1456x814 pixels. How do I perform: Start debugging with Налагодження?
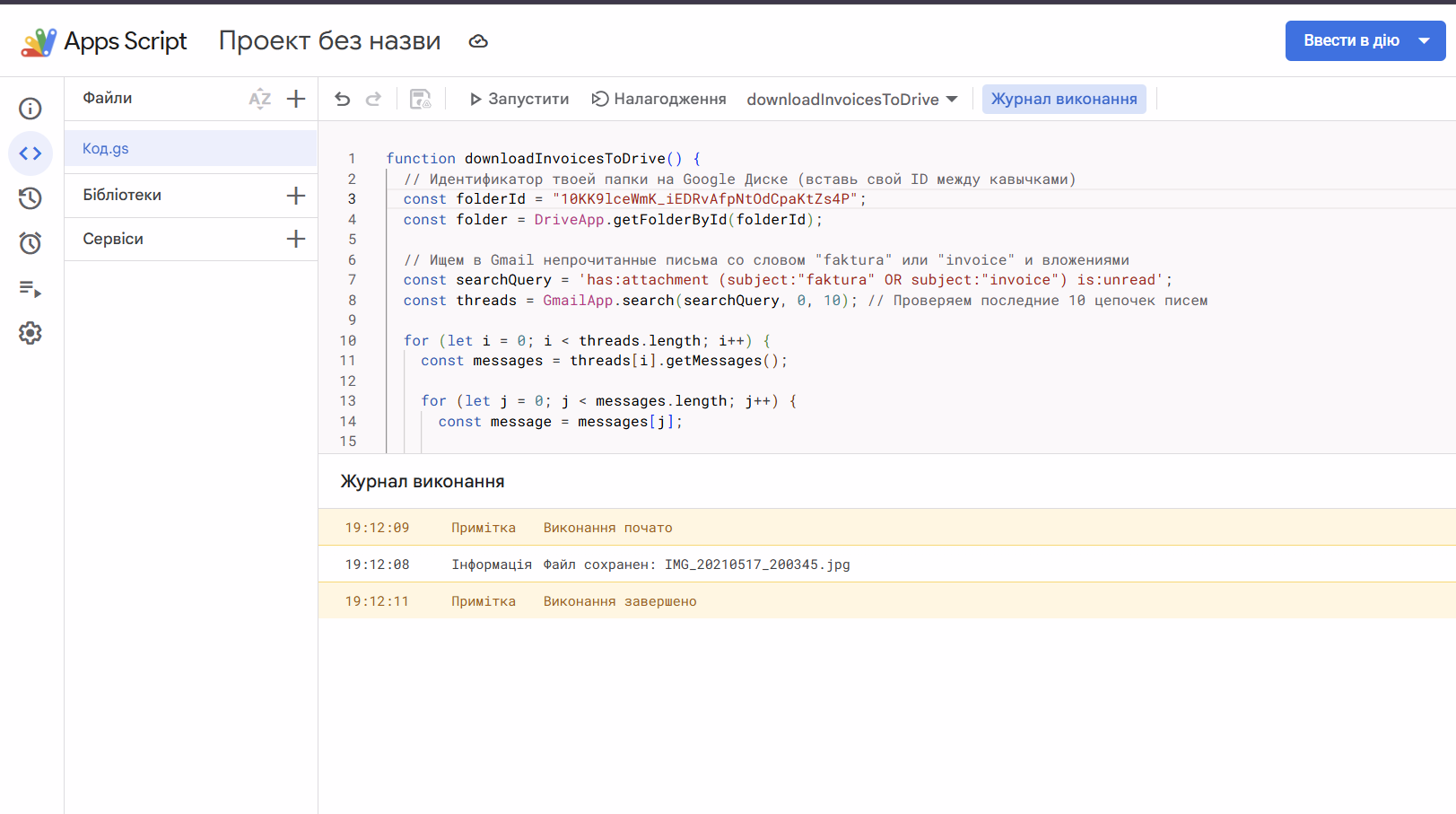(659, 99)
